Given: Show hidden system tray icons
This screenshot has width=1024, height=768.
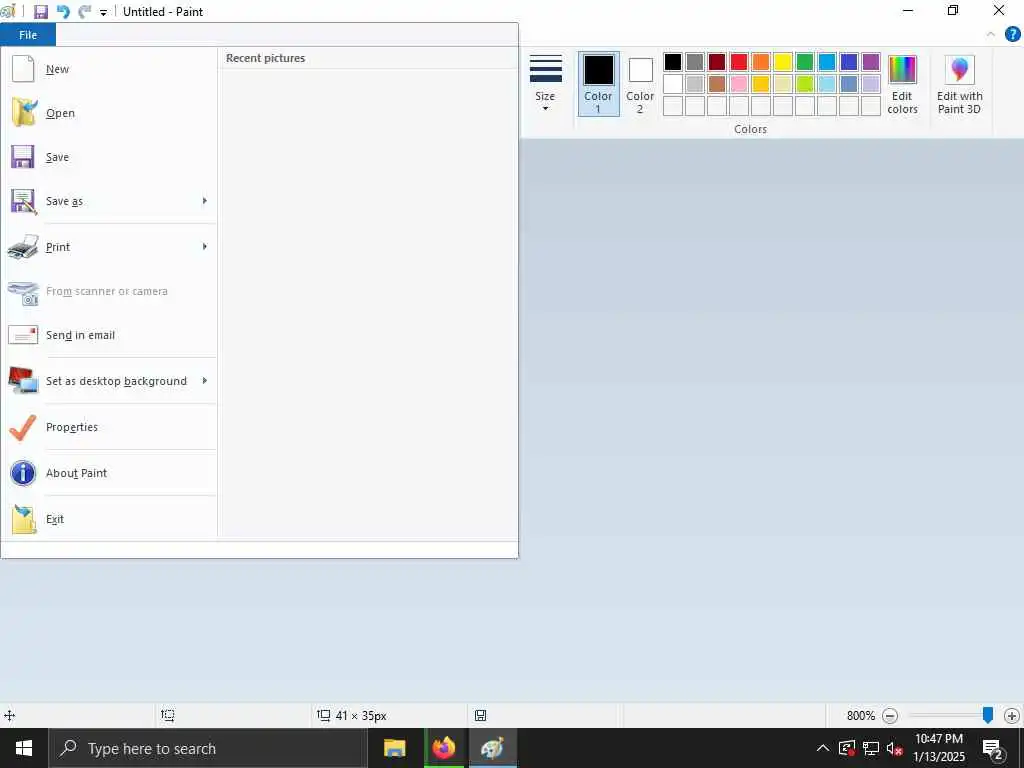Looking at the screenshot, I should [x=823, y=748].
